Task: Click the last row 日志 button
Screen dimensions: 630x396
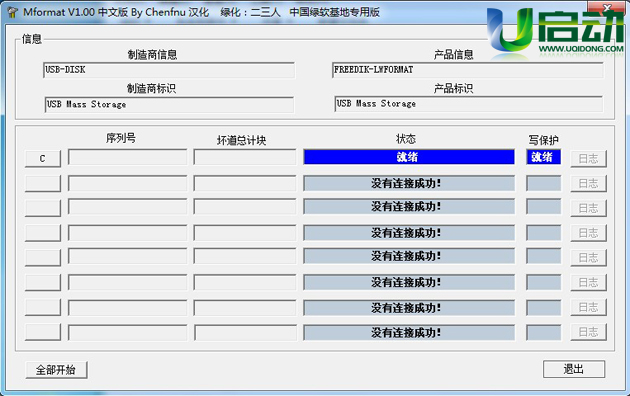Action: click(x=588, y=333)
